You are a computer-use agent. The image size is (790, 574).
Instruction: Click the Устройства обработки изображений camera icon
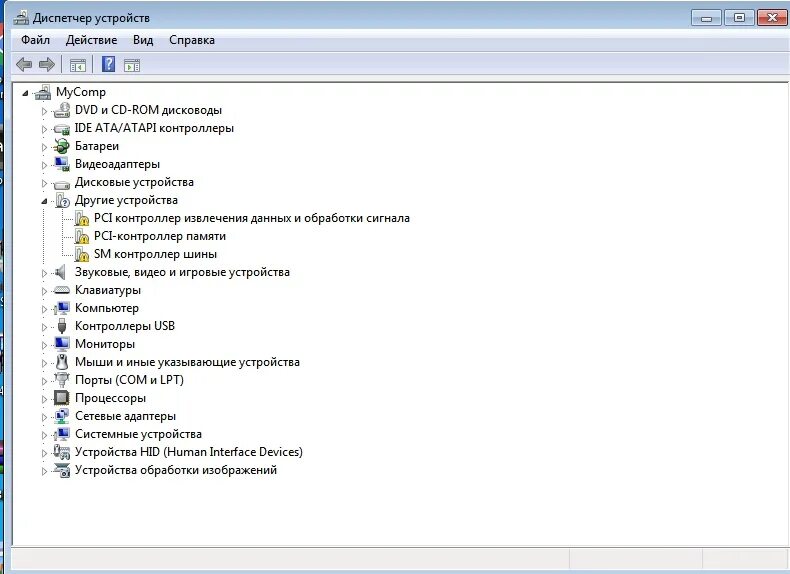(61, 470)
